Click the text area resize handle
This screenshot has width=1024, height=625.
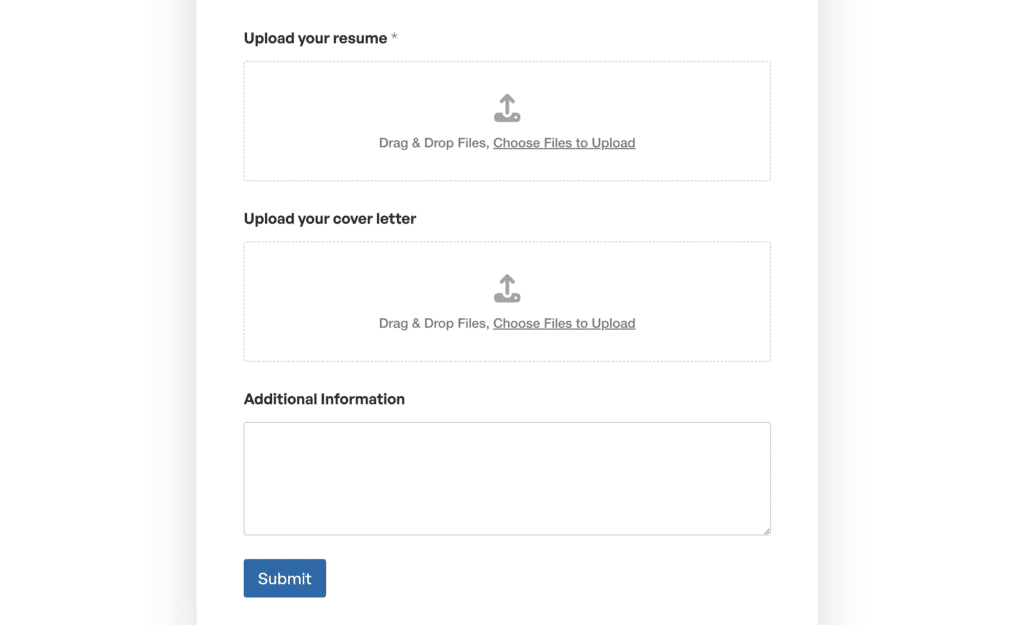pyautogui.click(x=766, y=530)
